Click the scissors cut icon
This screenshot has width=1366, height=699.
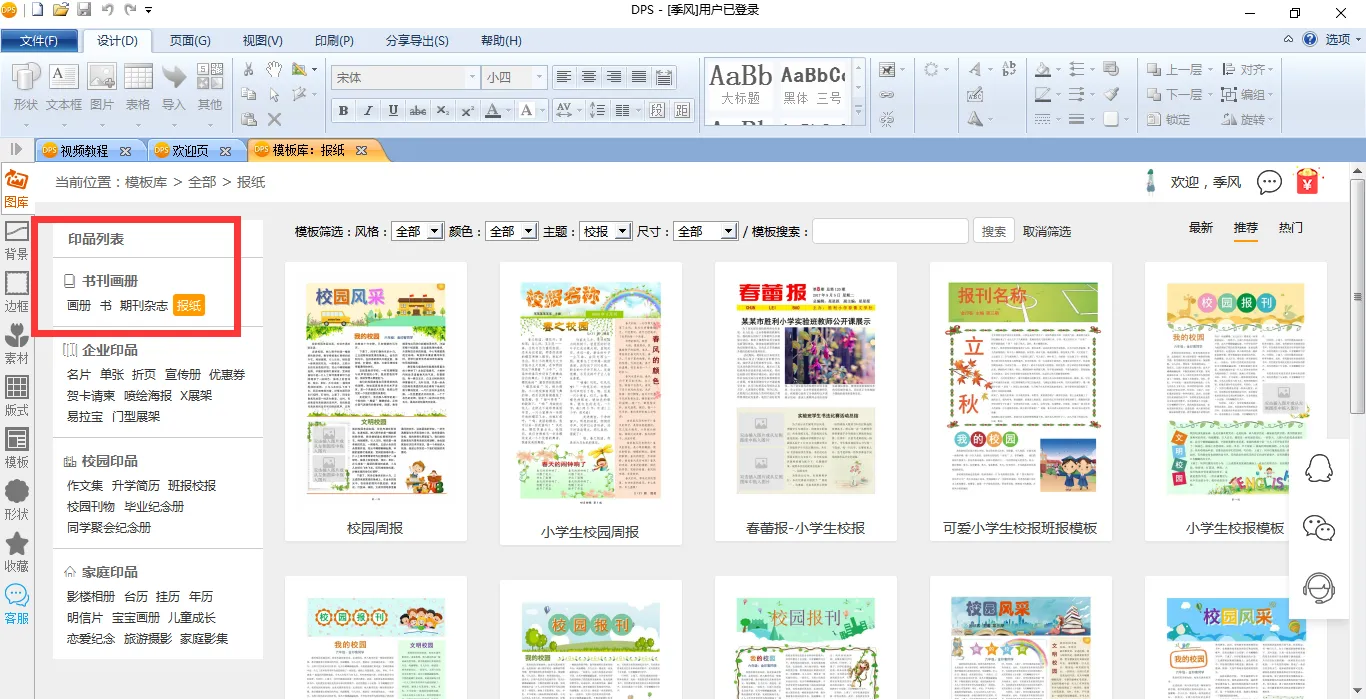pos(249,69)
